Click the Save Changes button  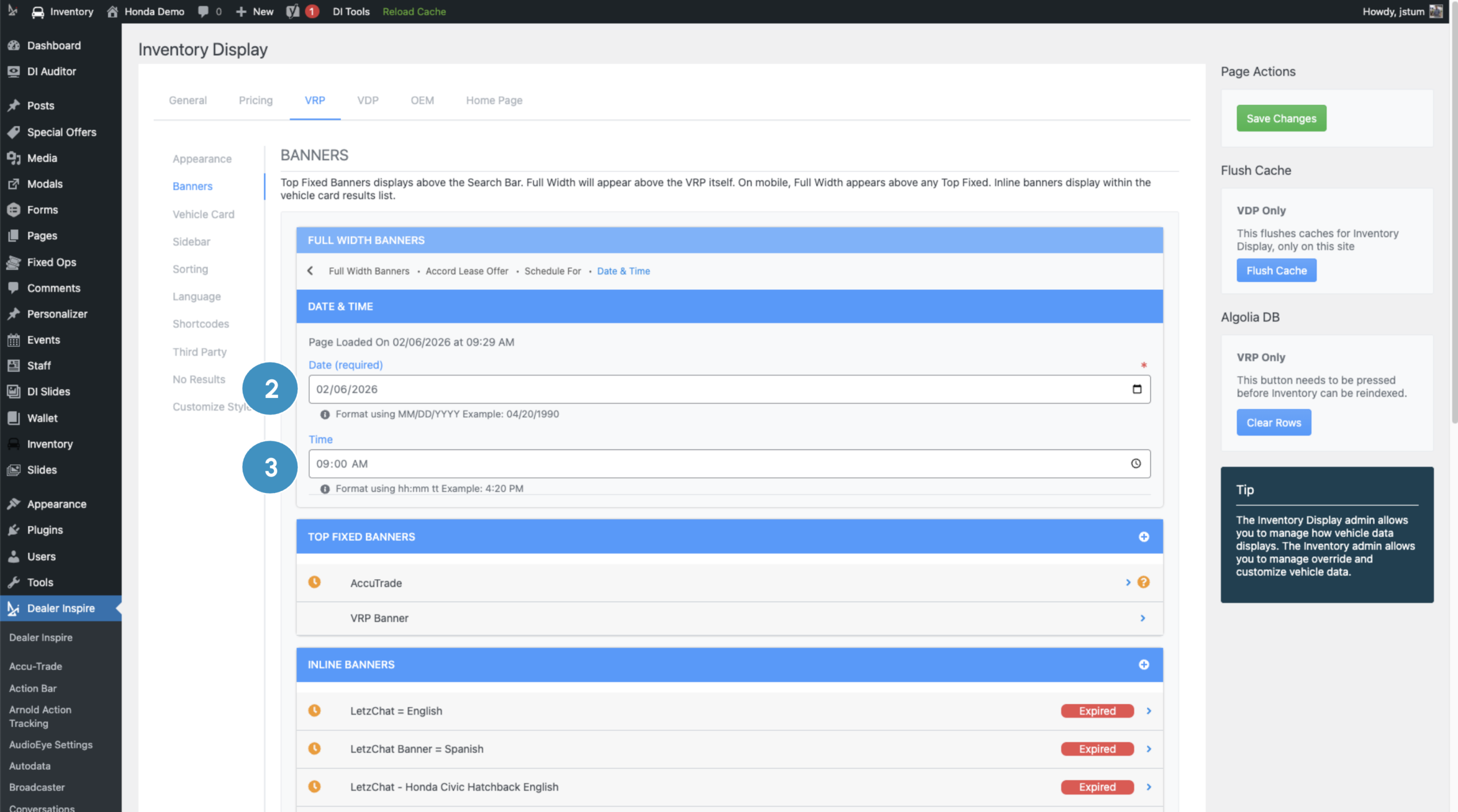tap(1281, 118)
